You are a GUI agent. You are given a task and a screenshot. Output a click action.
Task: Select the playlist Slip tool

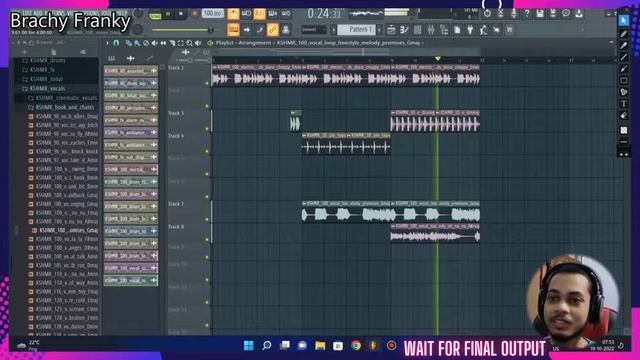(x=163, y=43)
